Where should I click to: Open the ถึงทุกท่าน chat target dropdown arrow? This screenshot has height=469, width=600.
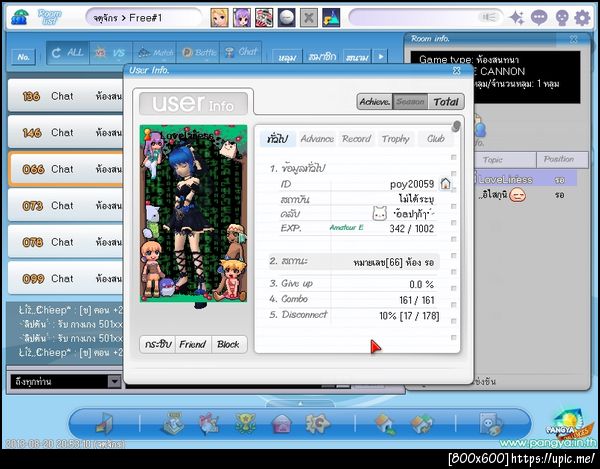114,381
